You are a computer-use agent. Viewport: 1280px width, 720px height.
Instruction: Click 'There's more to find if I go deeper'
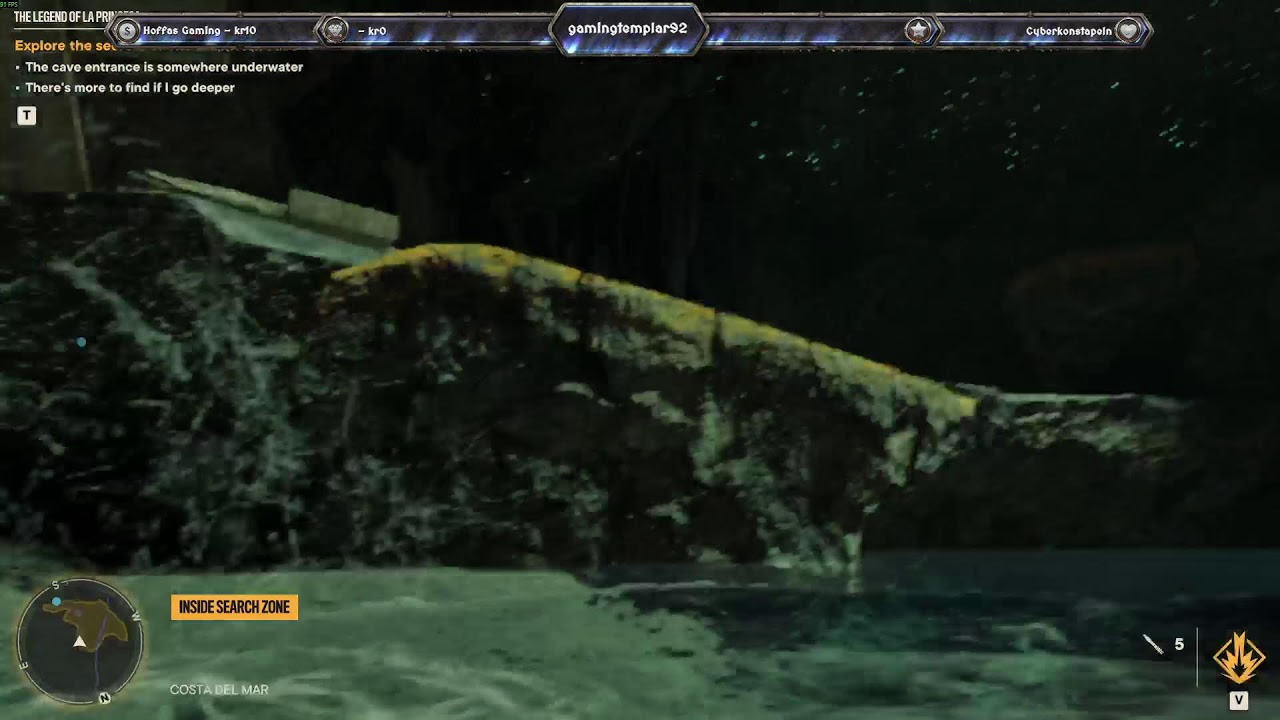(x=130, y=88)
